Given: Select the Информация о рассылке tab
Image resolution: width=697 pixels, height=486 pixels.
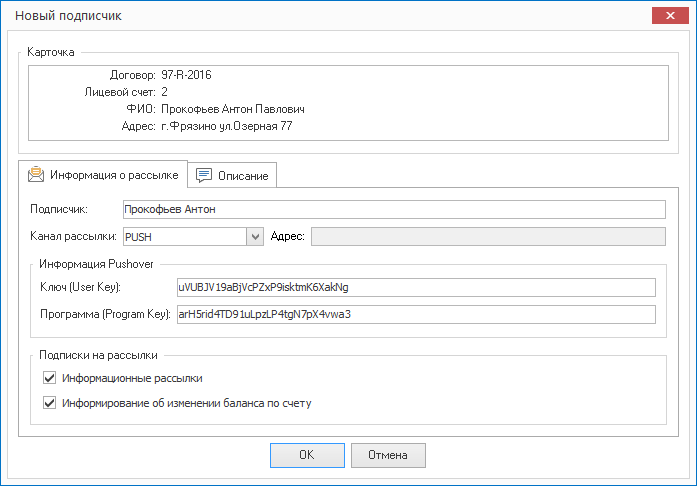Looking at the screenshot, I should [x=103, y=174].
